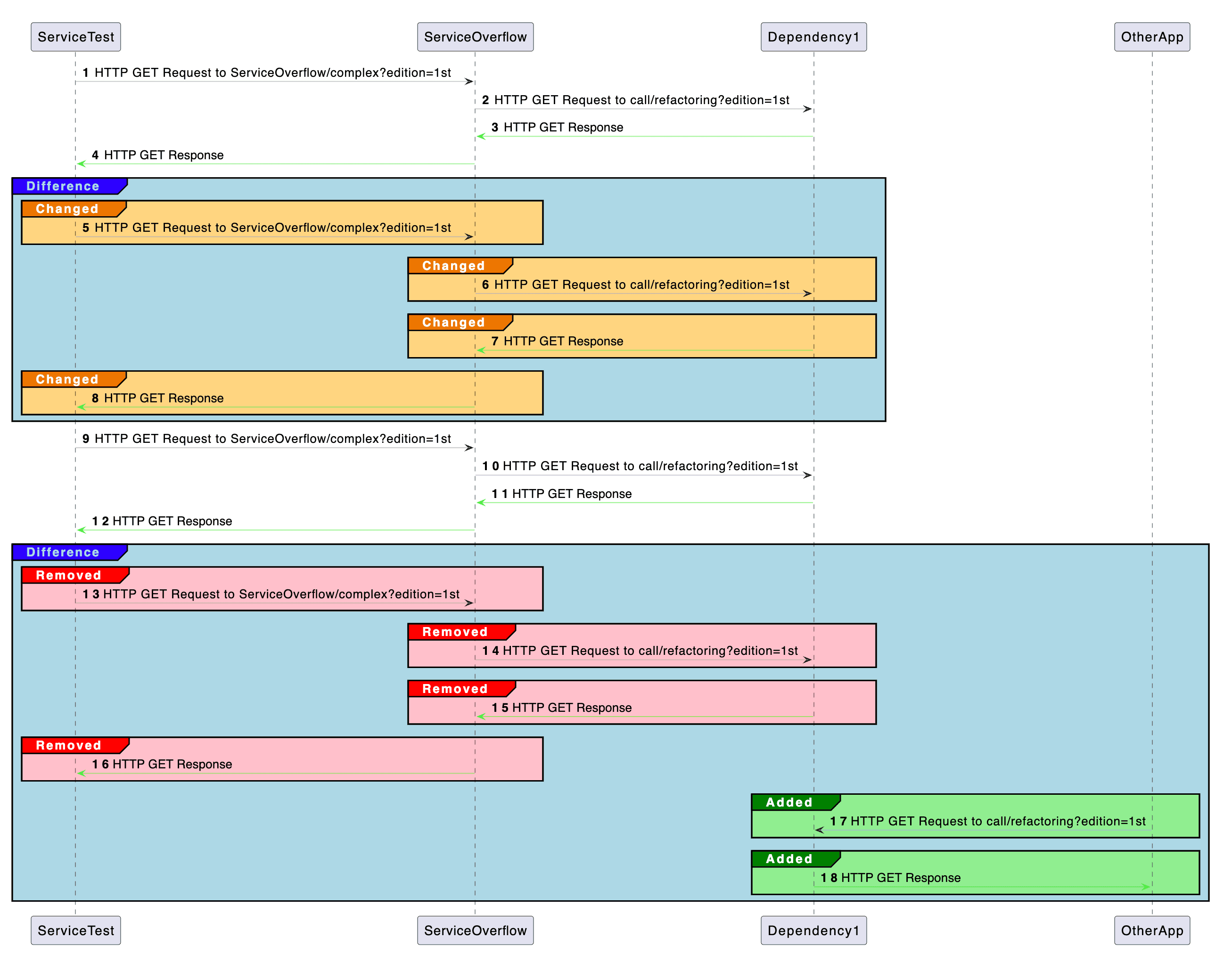Select the ServiceTest participant header
The height and width of the screenshot is (962, 1232).
click(75, 37)
